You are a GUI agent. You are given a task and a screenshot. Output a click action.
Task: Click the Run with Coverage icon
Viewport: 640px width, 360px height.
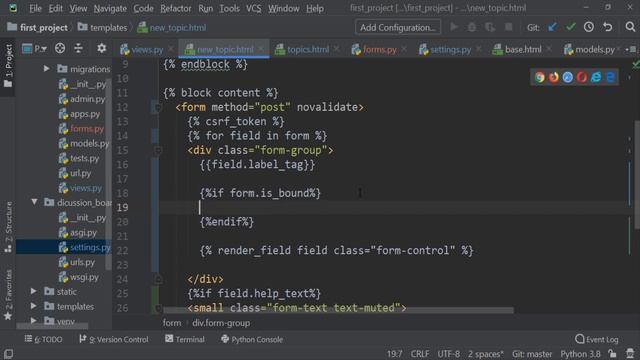pos(490,27)
